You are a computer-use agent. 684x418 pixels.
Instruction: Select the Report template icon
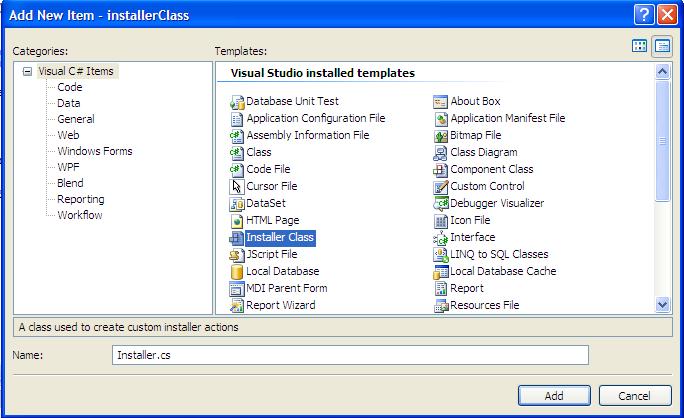(441, 289)
